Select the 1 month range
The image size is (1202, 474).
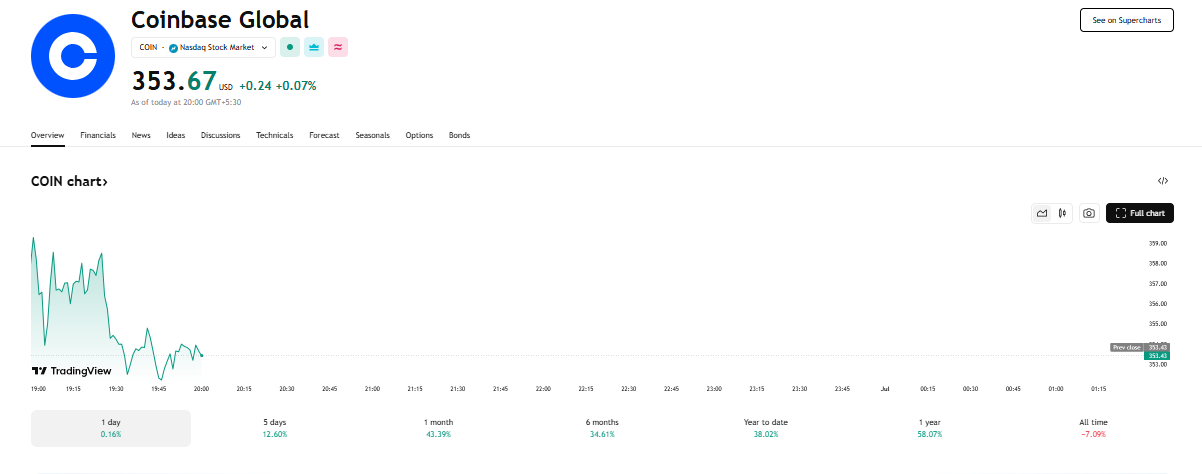pos(438,428)
